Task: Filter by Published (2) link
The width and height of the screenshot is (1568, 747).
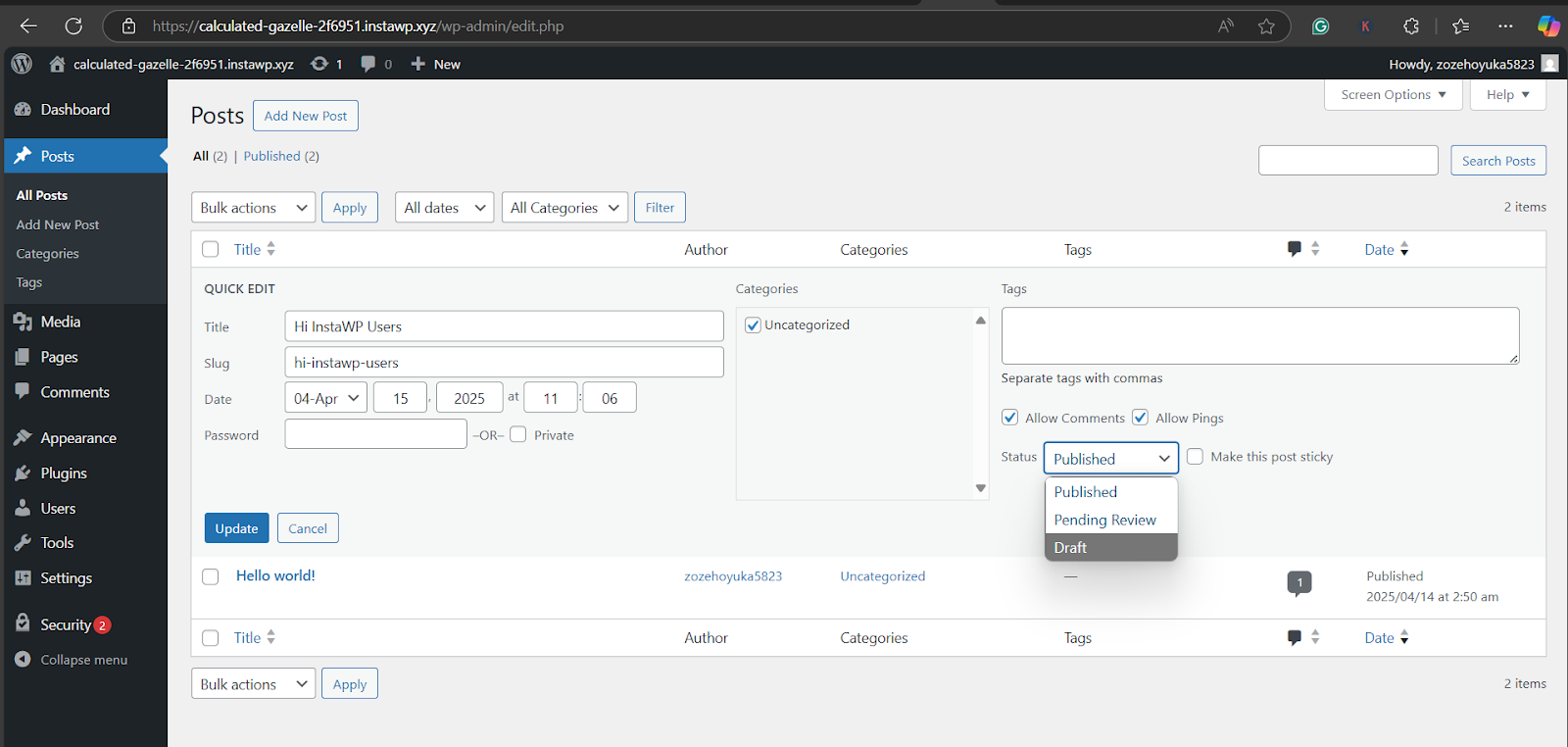Action: 281,156
